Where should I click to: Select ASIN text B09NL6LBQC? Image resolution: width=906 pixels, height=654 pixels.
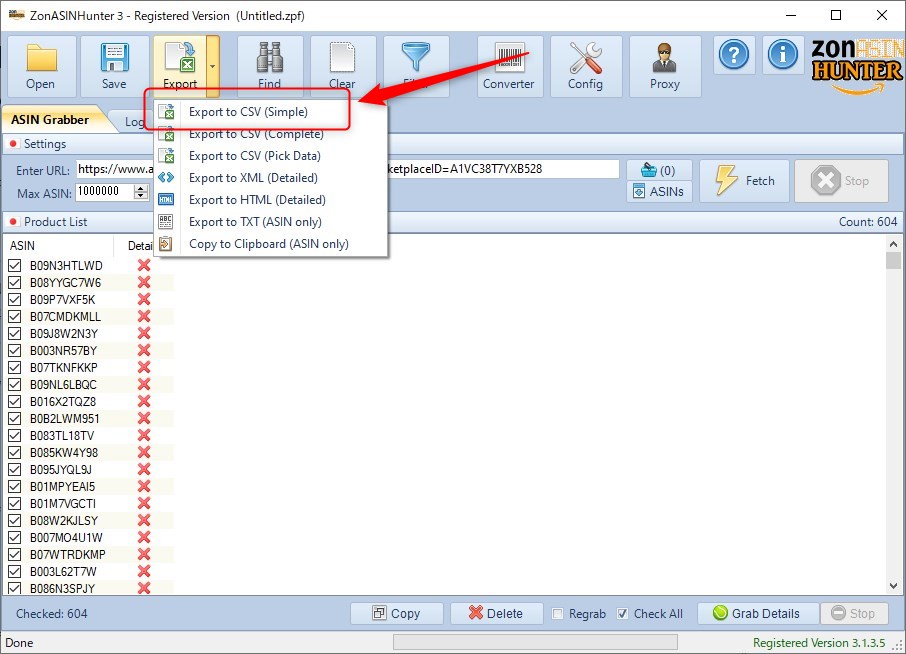(63, 385)
